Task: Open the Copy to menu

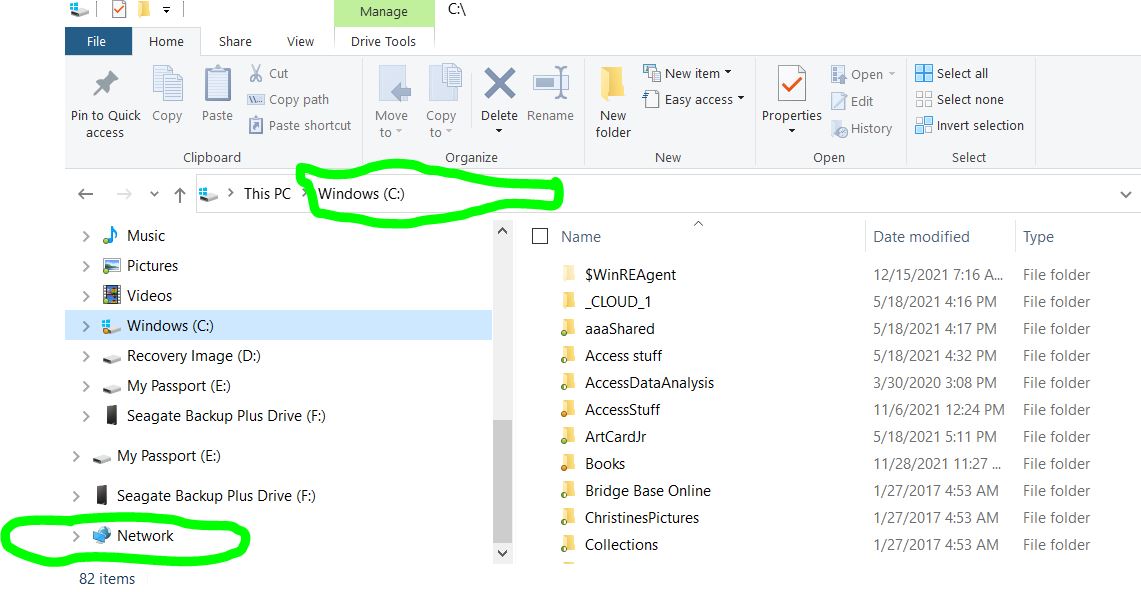Action: tap(441, 103)
